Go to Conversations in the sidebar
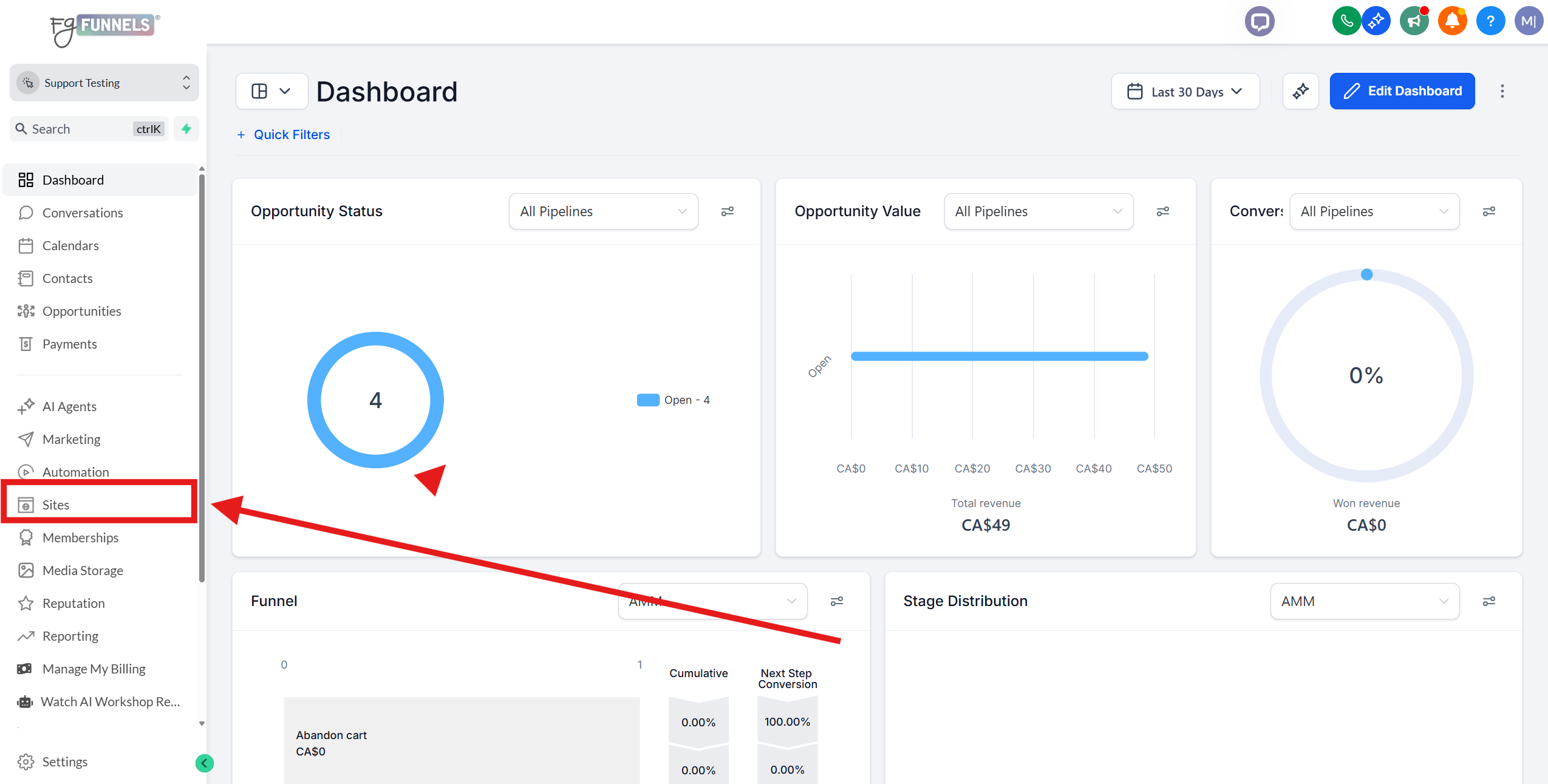The image size is (1548, 784). point(83,213)
